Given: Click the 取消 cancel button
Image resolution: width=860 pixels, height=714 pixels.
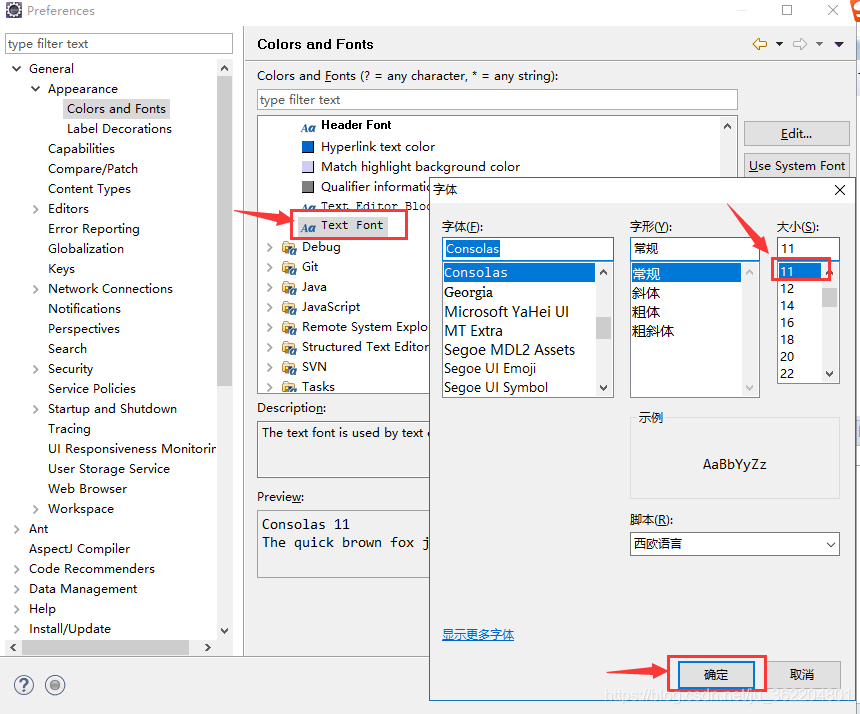Looking at the screenshot, I should point(801,675).
